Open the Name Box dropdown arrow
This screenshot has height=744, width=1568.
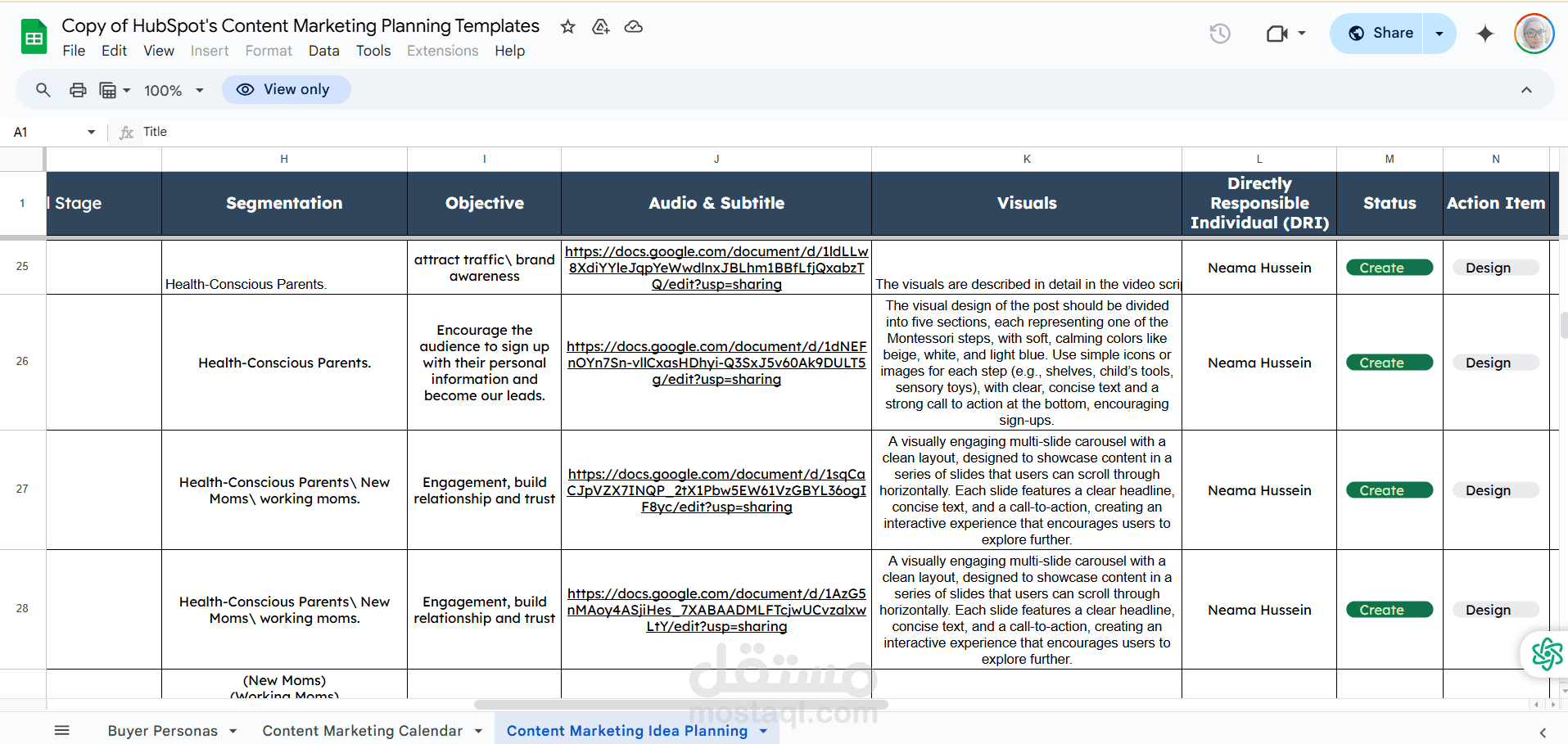91,132
